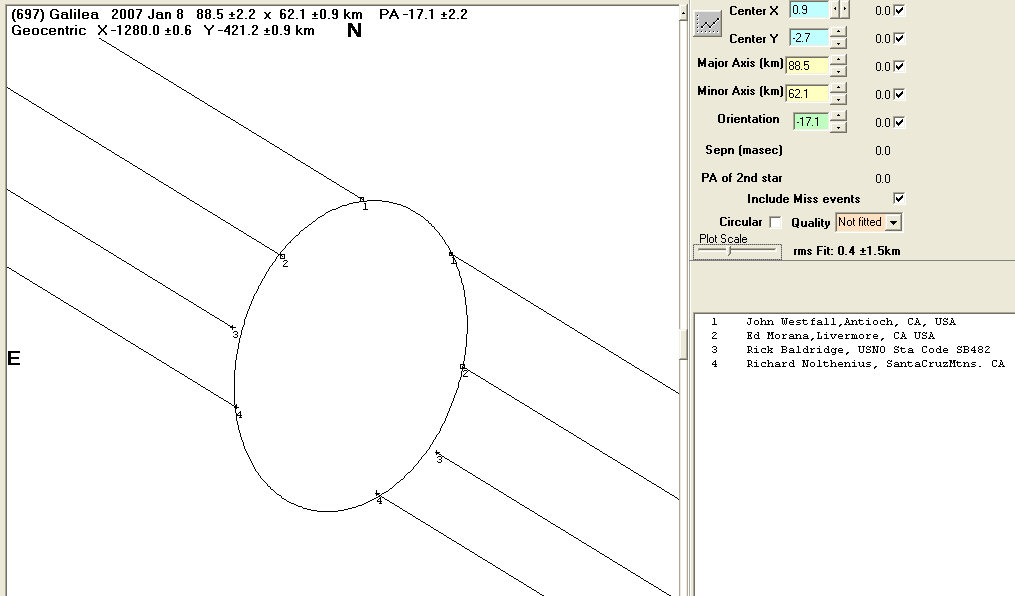
Task: Decrease Orientation with down arrow
Action: pos(838,127)
